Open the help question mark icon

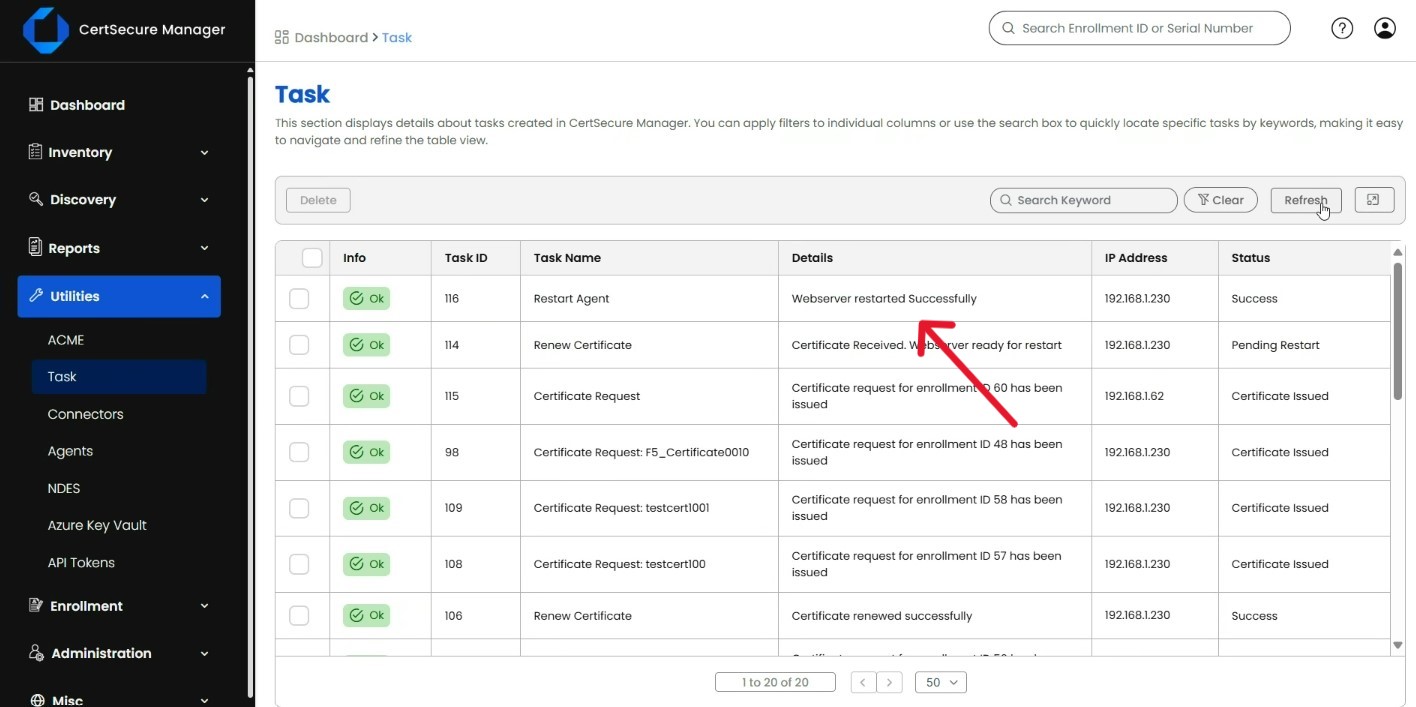click(1342, 28)
